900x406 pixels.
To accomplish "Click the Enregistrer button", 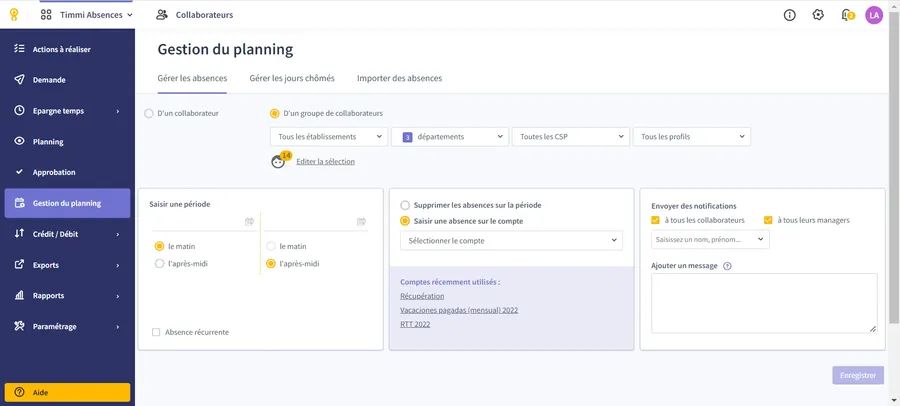I will (x=858, y=375).
